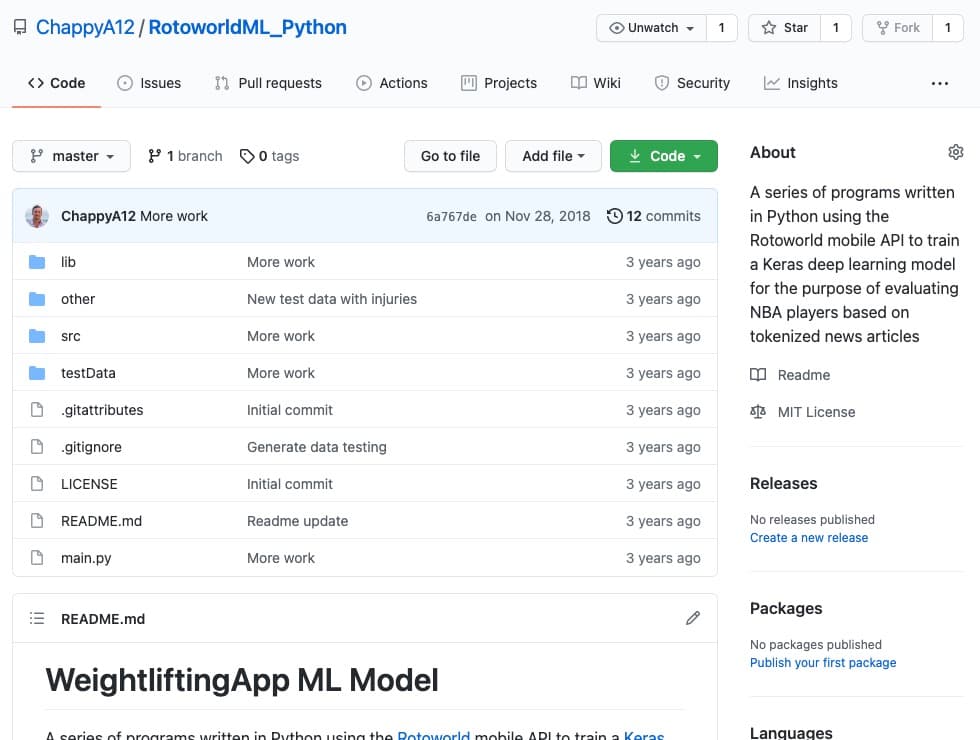Open the Add file dropdown

click(553, 156)
